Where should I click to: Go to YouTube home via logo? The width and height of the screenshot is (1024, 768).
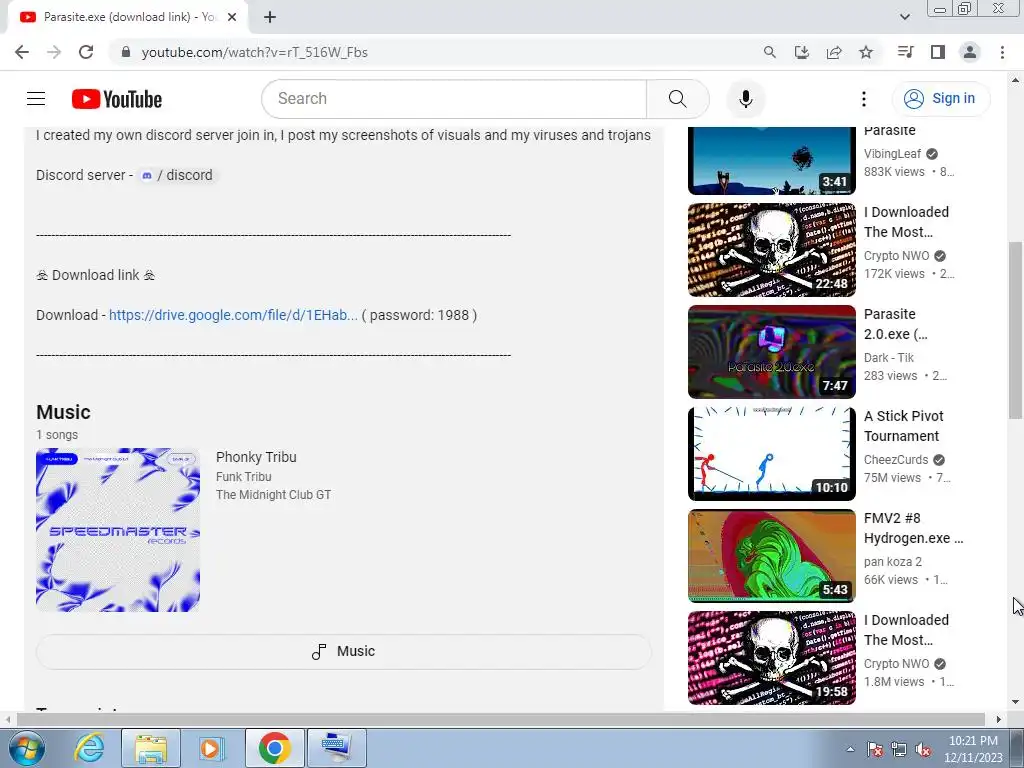click(x=117, y=99)
